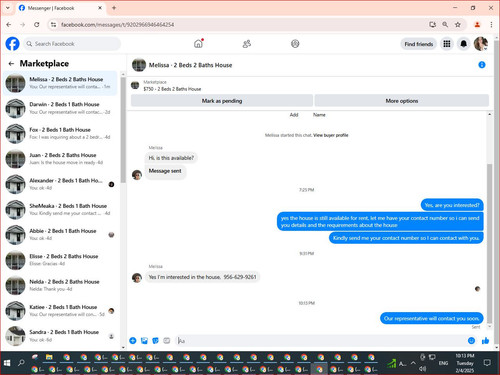The height and width of the screenshot is (375, 500).
Task: Open the Home feed icon
Action: 198,44
